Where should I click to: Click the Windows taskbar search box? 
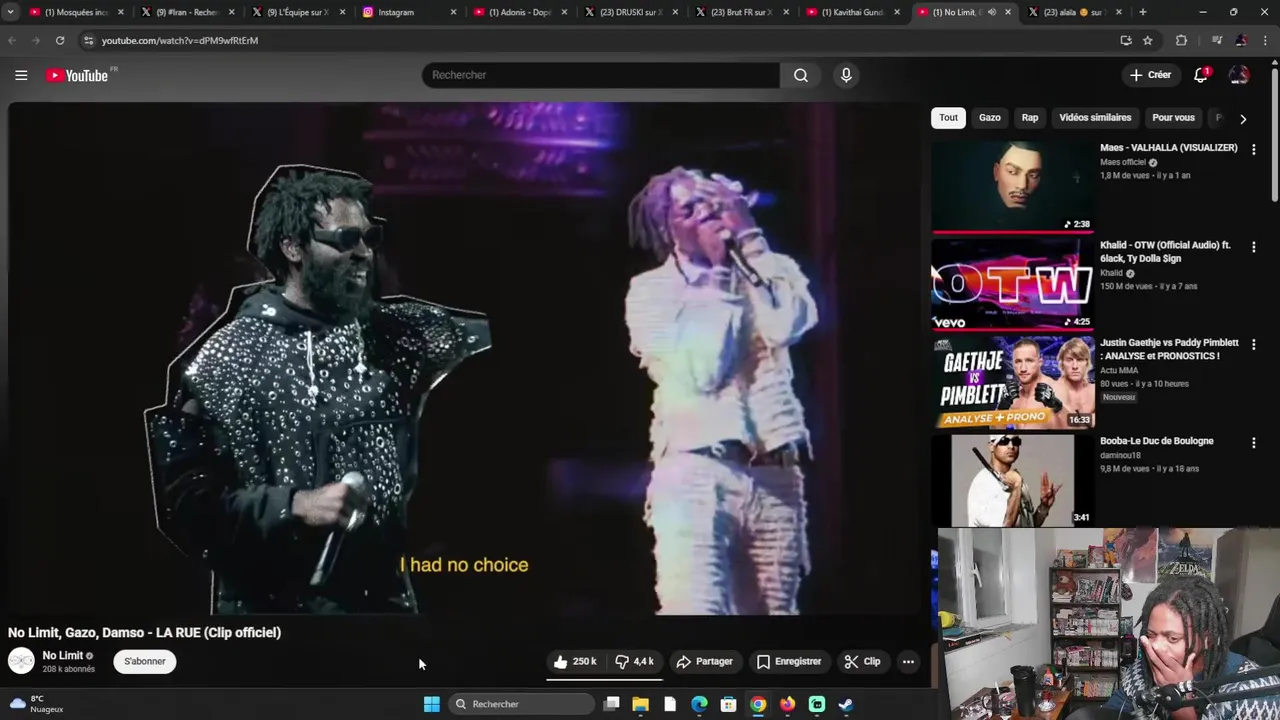pyautogui.click(x=520, y=704)
